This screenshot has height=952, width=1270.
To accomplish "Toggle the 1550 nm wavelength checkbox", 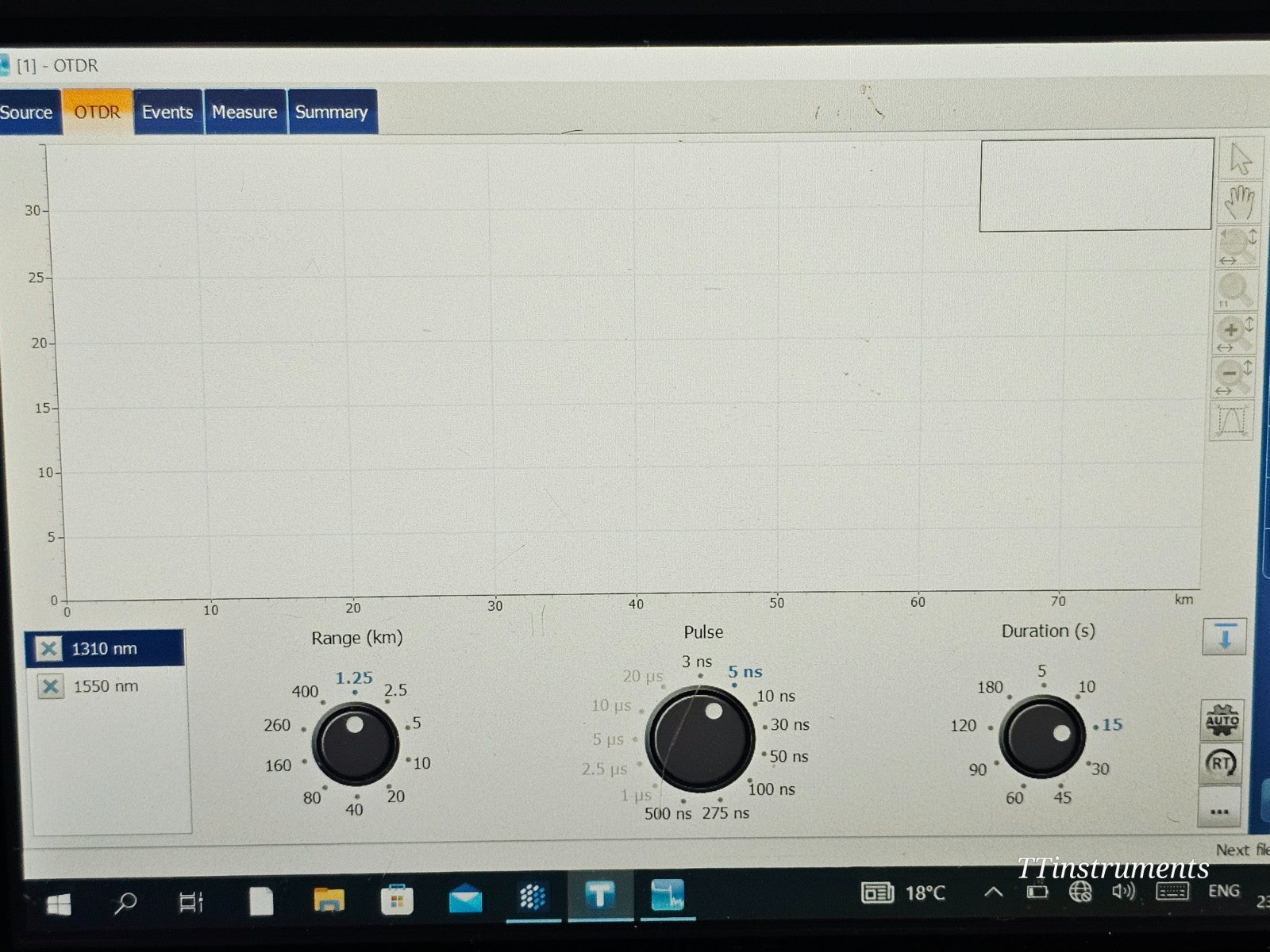I will (x=50, y=686).
